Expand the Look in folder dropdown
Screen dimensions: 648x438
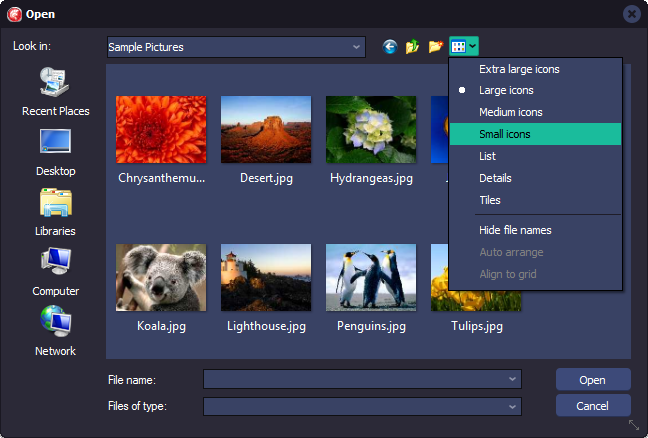point(357,47)
